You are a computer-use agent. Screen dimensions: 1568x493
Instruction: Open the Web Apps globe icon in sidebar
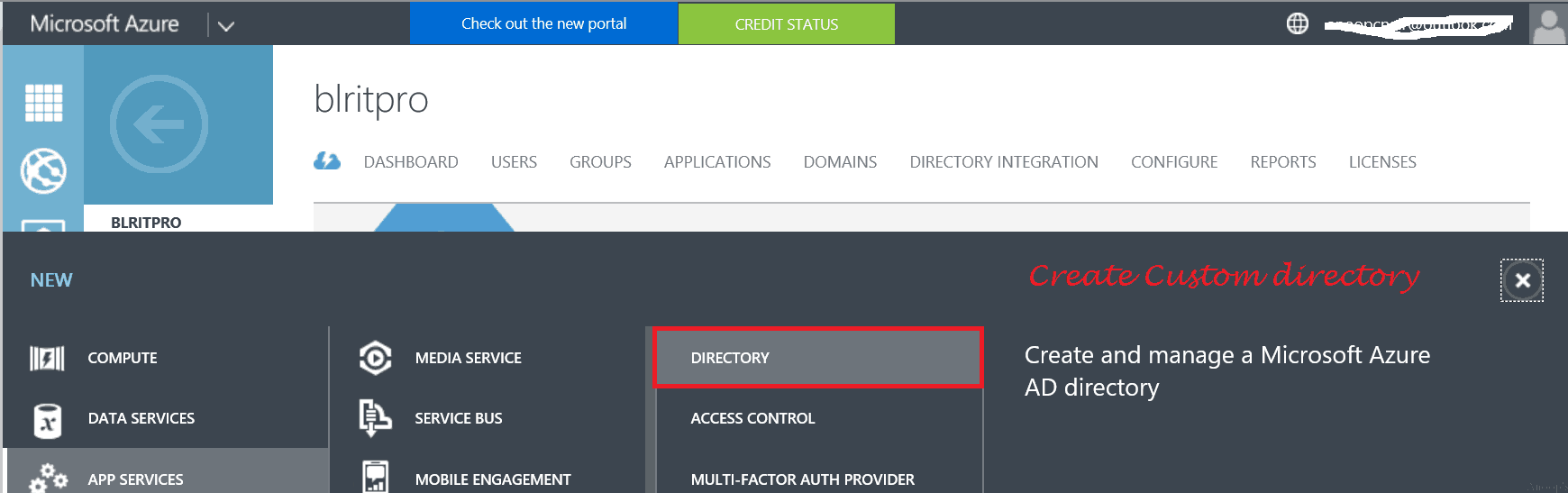pyautogui.click(x=43, y=170)
